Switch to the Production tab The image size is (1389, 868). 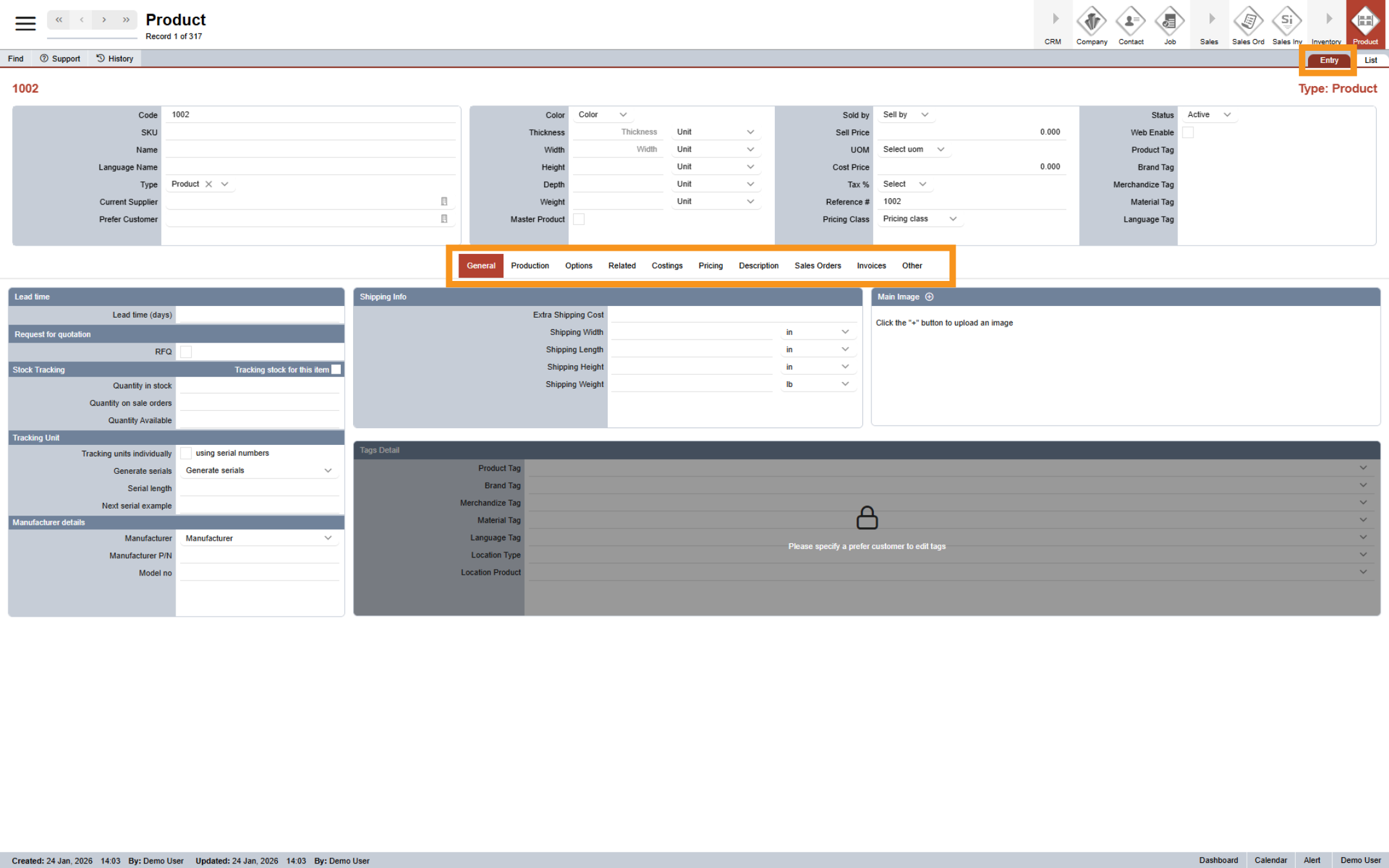click(530, 266)
